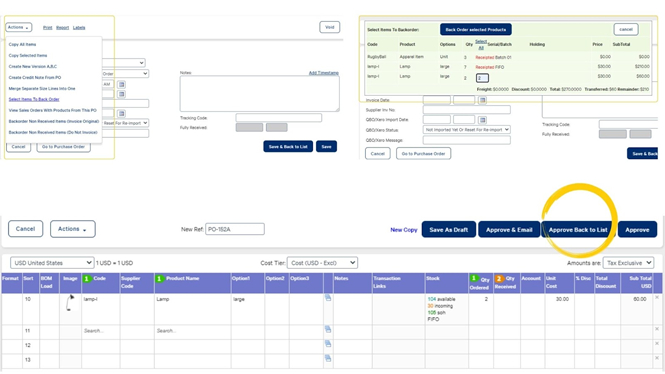Click the Void button
This screenshot has height=374, width=665.
(x=330, y=27)
